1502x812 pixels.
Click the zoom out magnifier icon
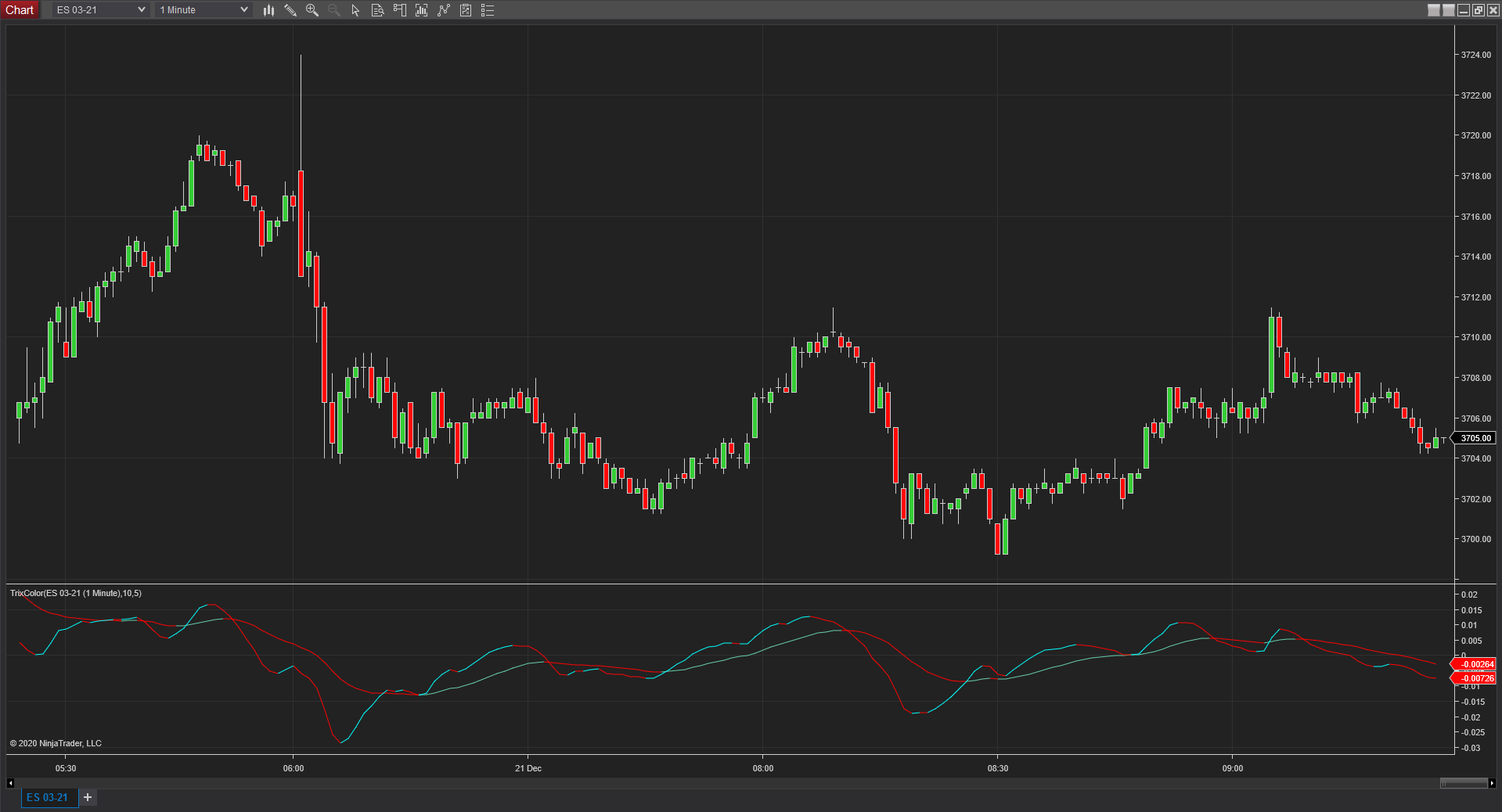[334, 10]
